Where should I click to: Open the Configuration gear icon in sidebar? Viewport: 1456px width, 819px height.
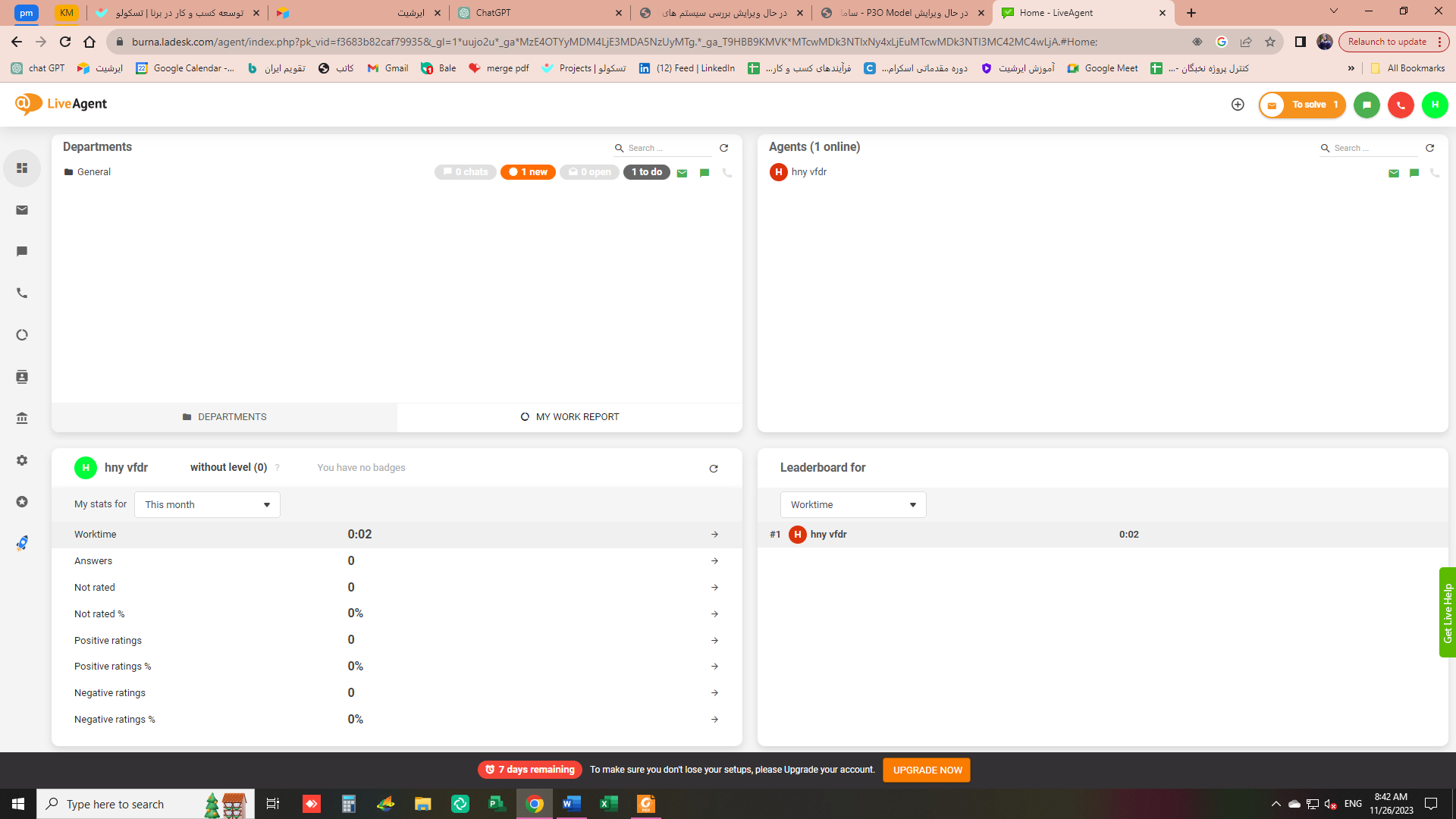coord(22,460)
